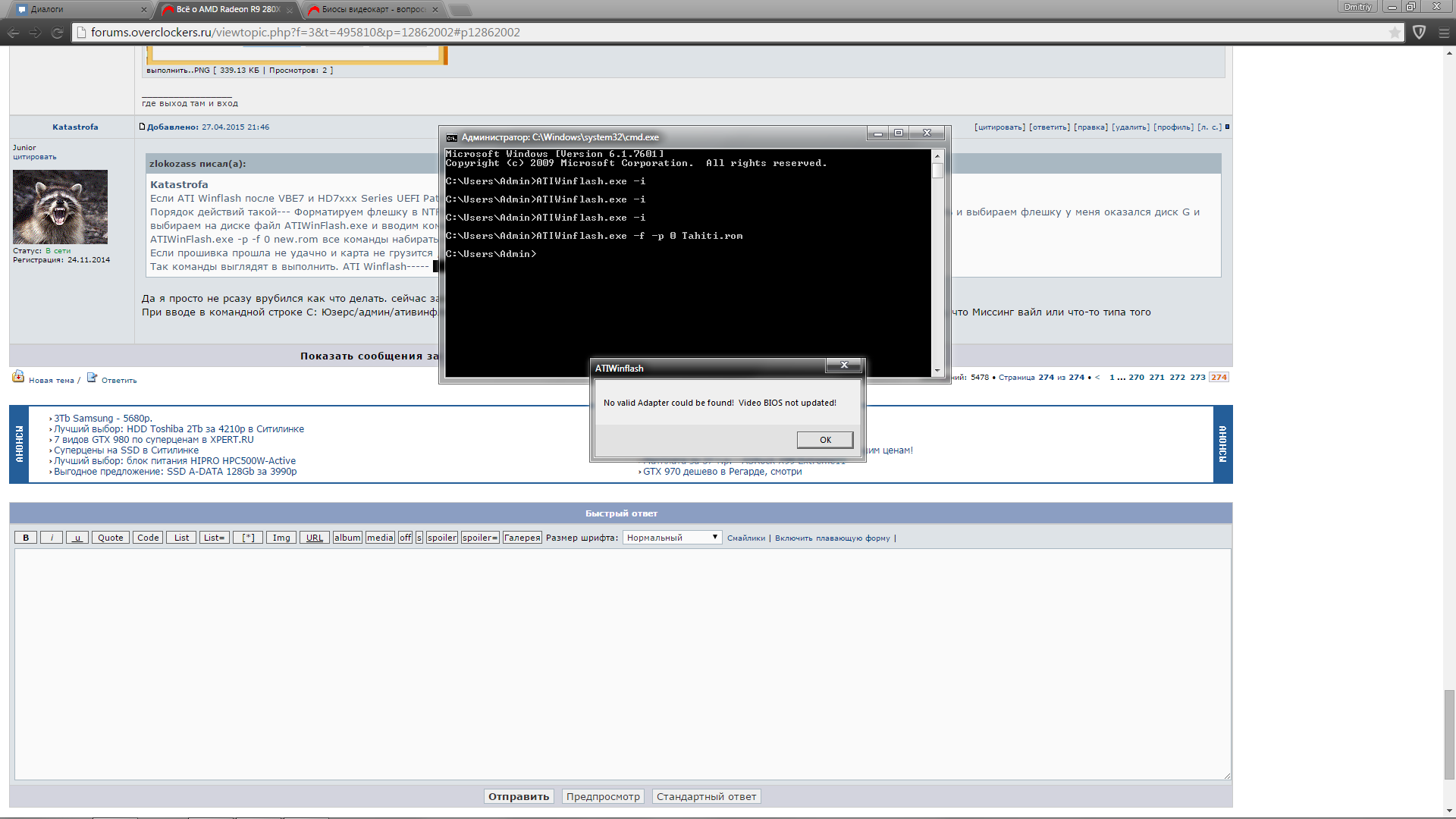
Task: Click inside the quick reply textarea
Action: (622, 664)
